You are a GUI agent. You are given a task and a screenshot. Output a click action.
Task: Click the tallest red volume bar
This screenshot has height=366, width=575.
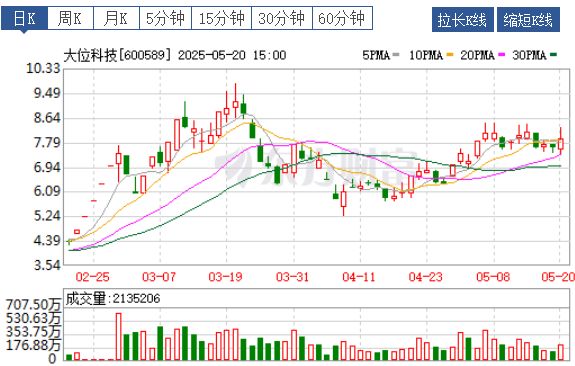pyautogui.click(x=118, y=336)
